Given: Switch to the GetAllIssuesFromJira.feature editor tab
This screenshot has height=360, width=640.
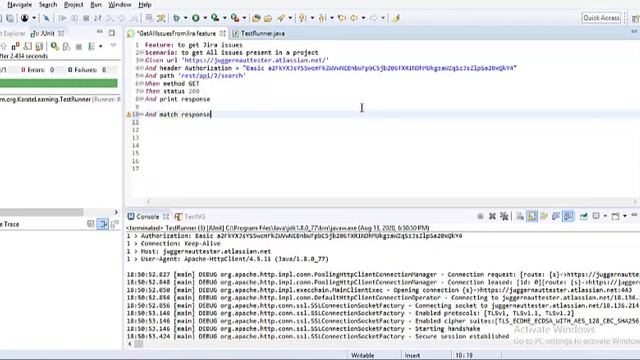Looking at the screenshot, I should pyautogui.click(x=176, y=33).
